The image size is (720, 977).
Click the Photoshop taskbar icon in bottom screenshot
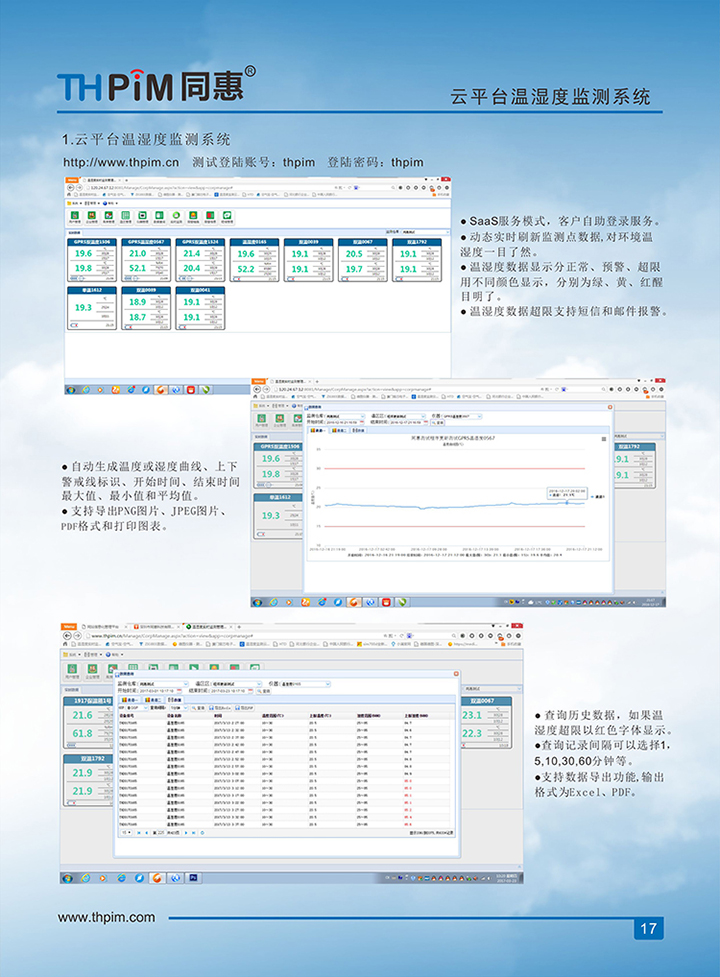(x=194, y=877)
